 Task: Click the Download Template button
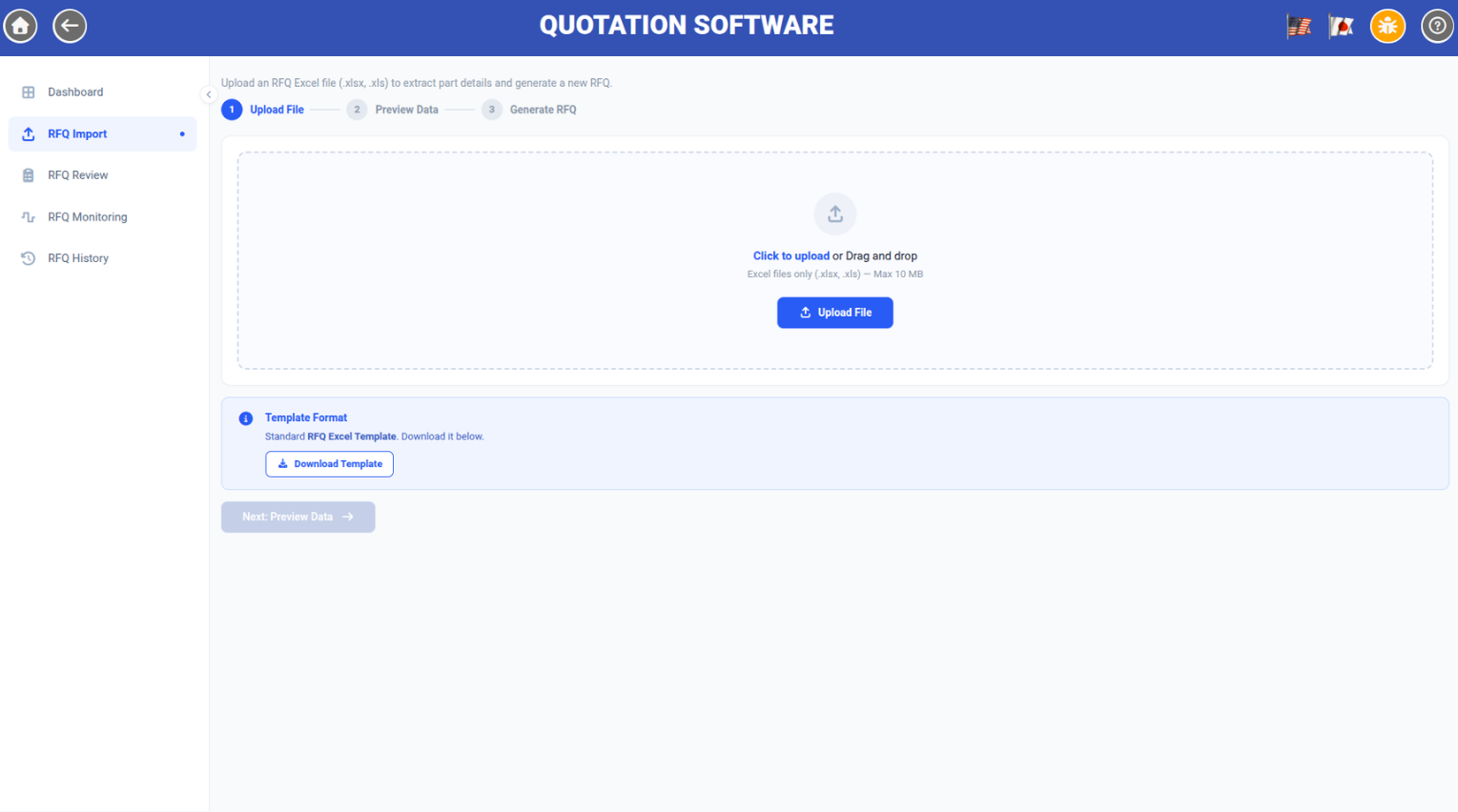tap(329, 464)
